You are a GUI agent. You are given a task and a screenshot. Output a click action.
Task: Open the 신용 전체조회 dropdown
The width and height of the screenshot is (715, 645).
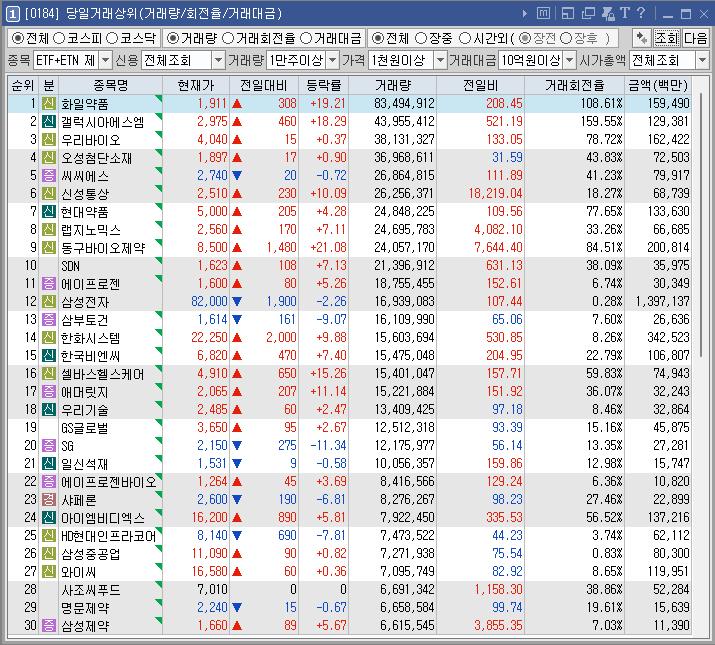pos(218,60)
